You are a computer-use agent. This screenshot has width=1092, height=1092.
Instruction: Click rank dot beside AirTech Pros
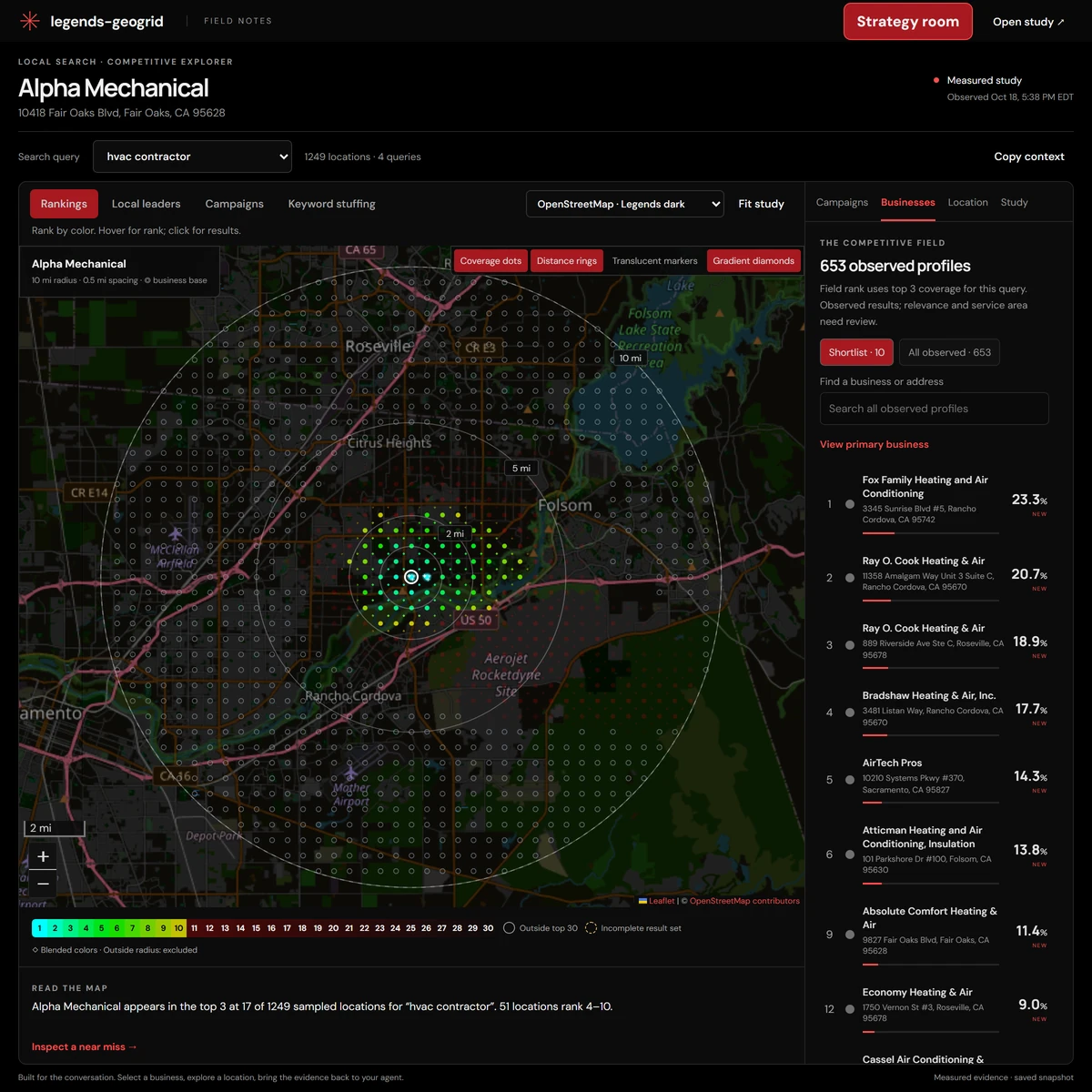pyautogui.click(x=849, y=780)
